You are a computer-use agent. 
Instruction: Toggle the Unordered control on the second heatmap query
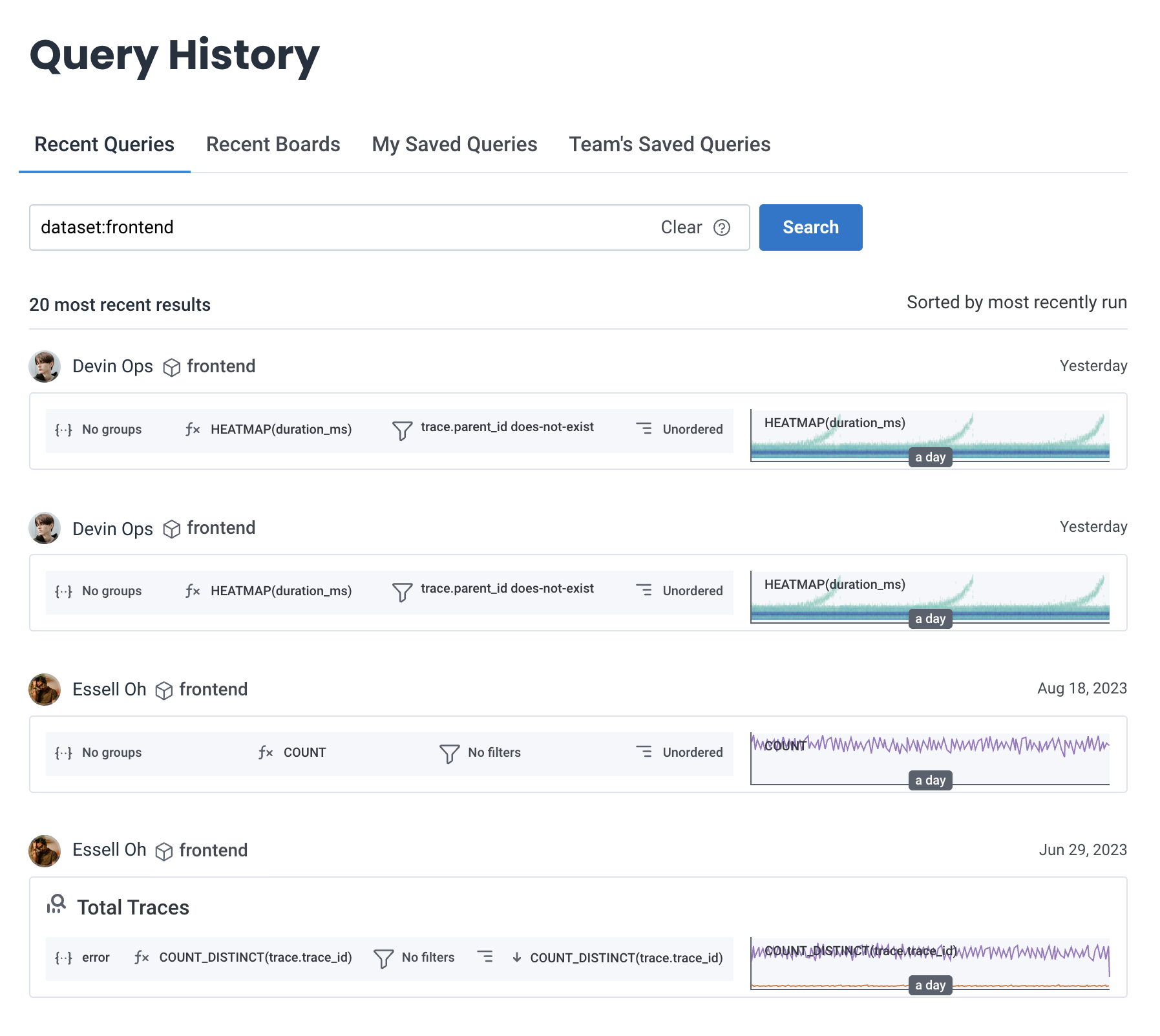(645, 590)
